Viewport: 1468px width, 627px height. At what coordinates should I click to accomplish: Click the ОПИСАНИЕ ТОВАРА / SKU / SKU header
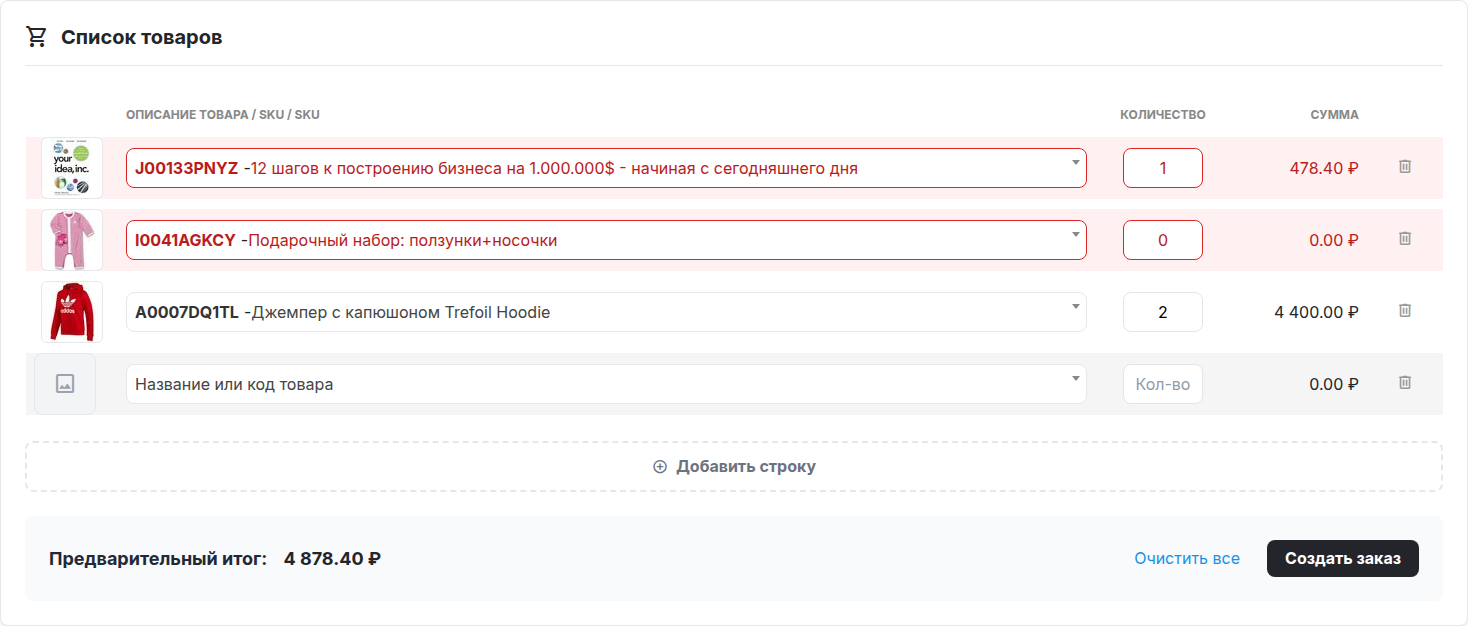(223, 115)
